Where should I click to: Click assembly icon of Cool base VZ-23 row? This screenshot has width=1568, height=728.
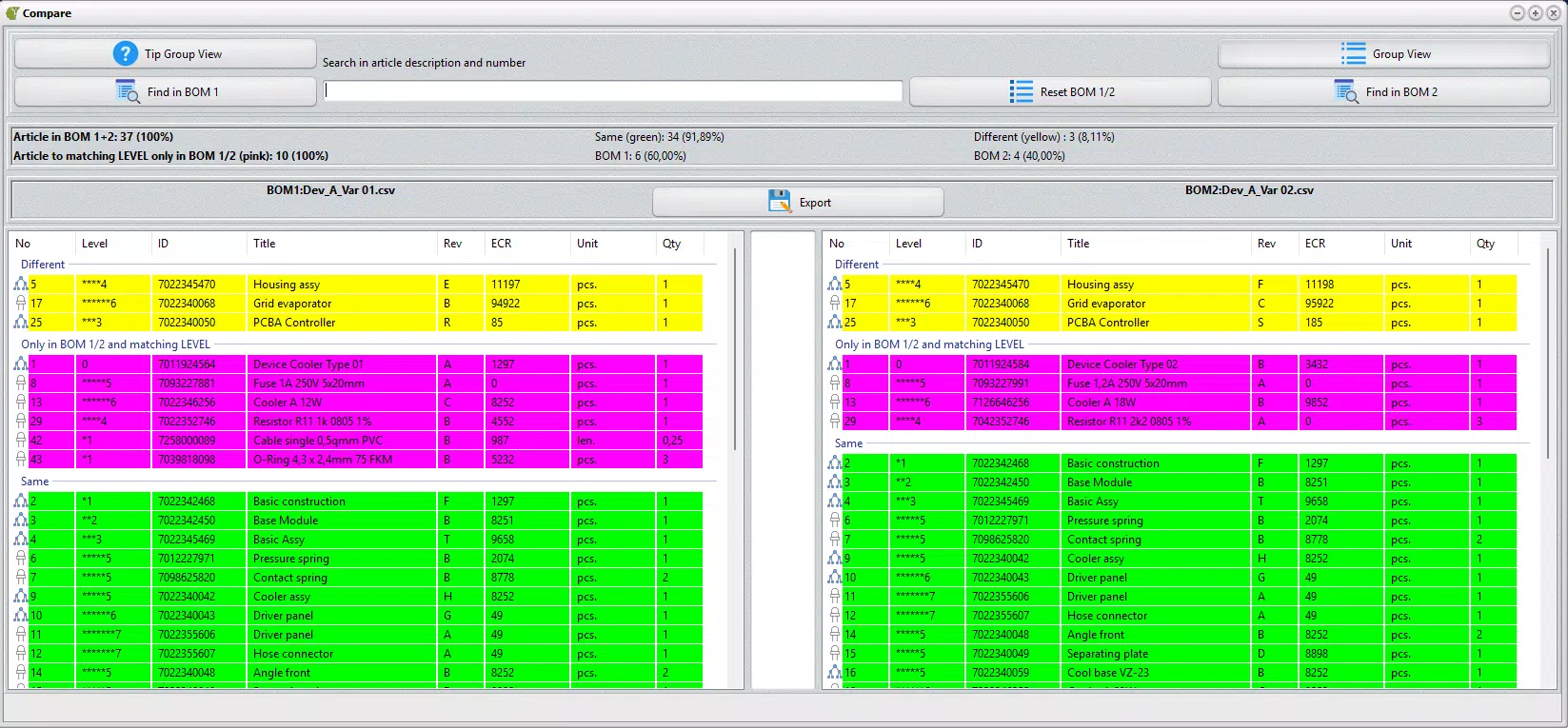835,672
